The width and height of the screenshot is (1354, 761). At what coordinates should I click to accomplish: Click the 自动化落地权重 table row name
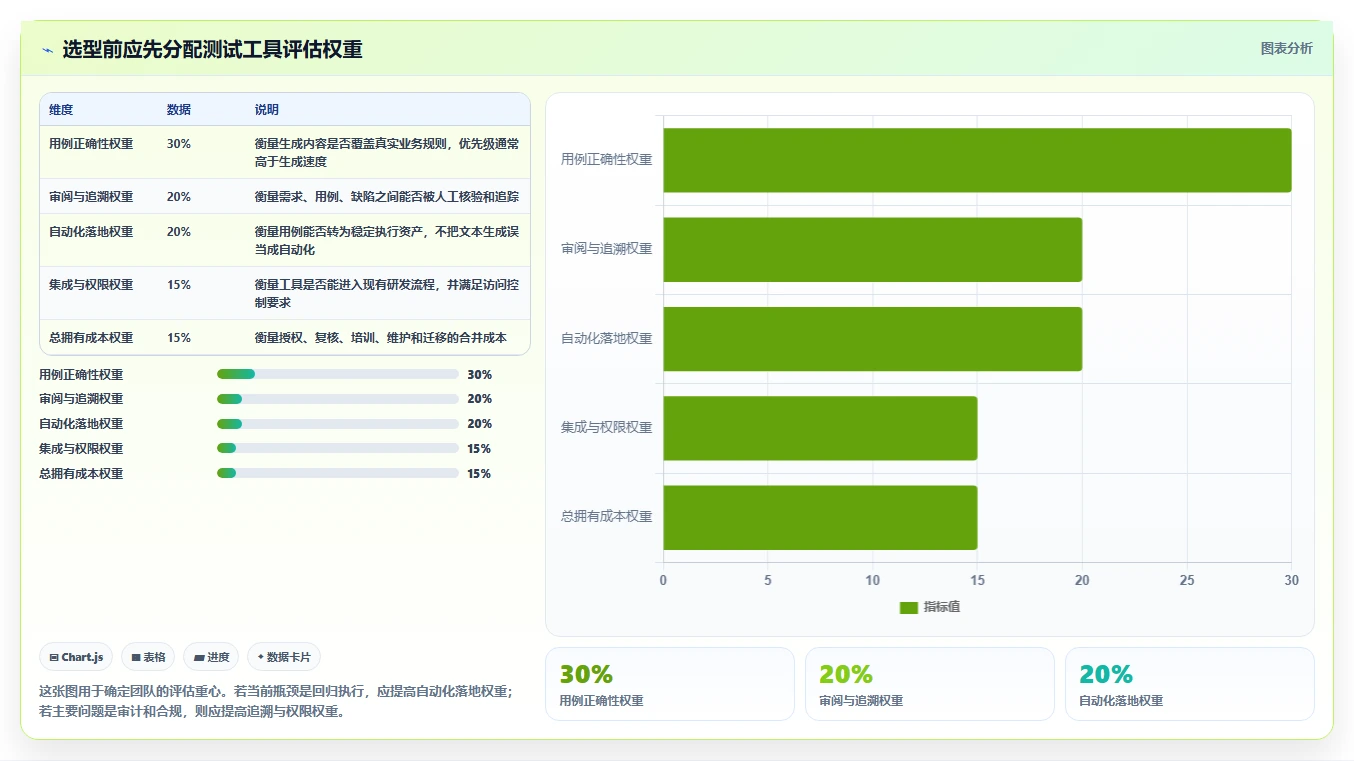[x=91, y=232]
